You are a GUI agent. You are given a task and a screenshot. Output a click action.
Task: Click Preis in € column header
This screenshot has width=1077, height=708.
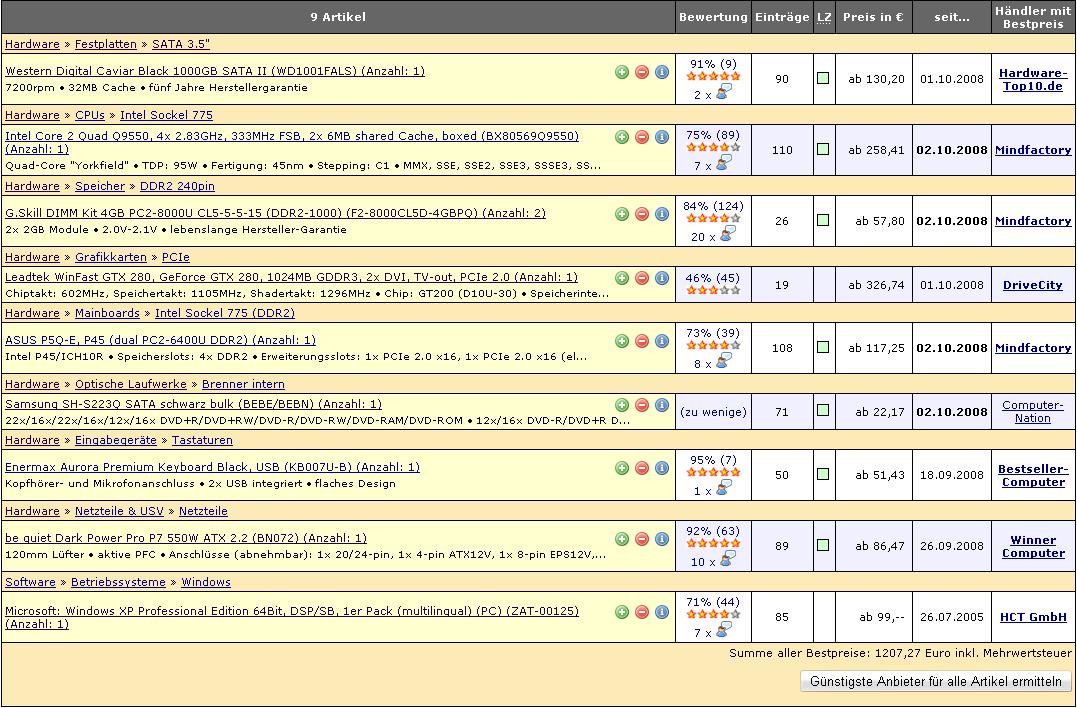873,17
